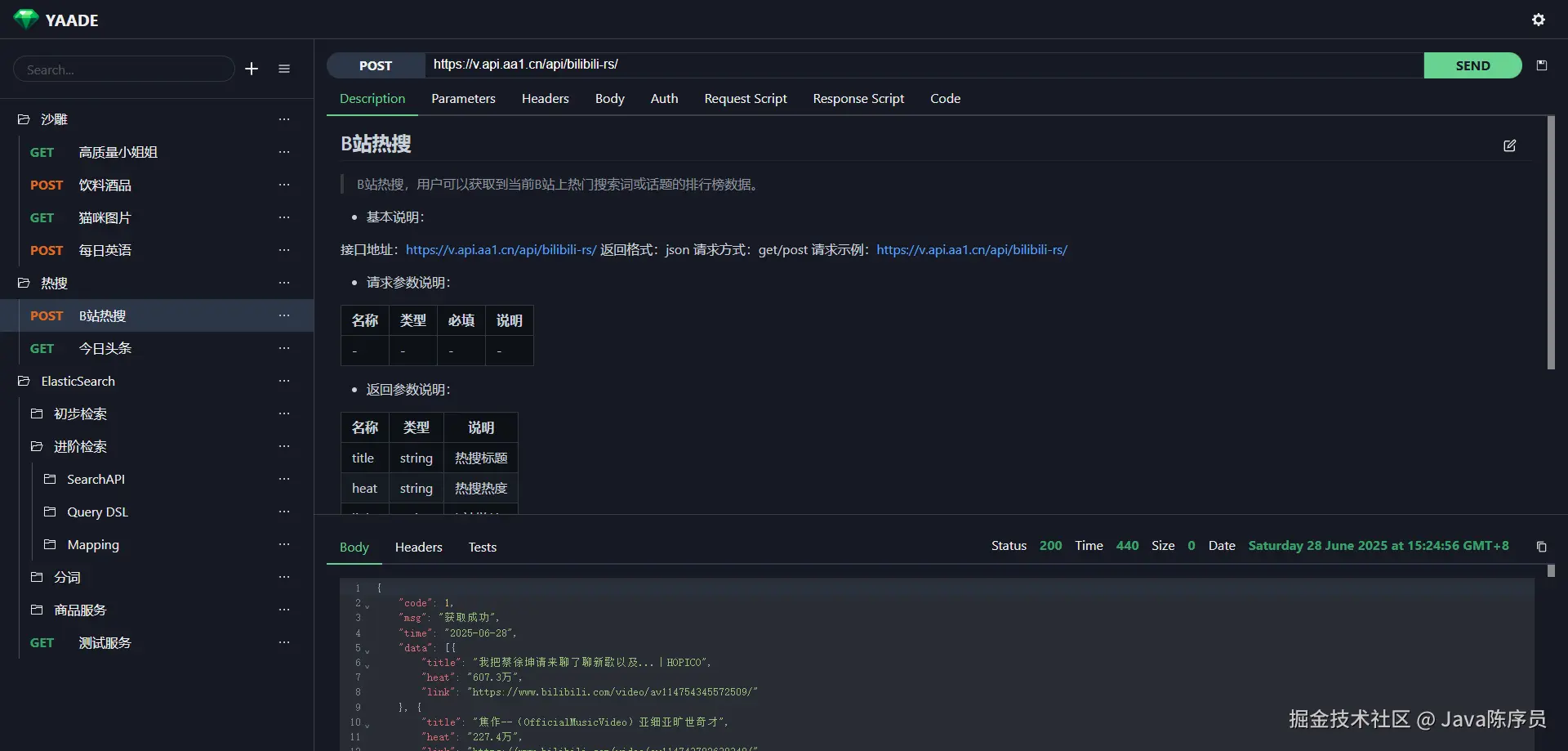Open more options for the 热搜 collection
1568x751 pixels.
(x=284, y=283)
